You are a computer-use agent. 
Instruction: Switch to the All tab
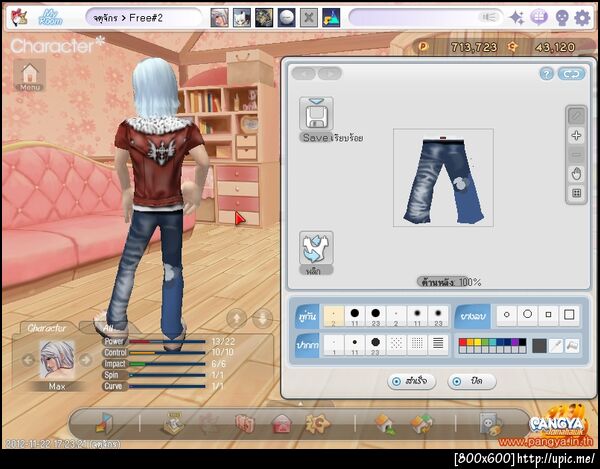[x=108, y=328]
